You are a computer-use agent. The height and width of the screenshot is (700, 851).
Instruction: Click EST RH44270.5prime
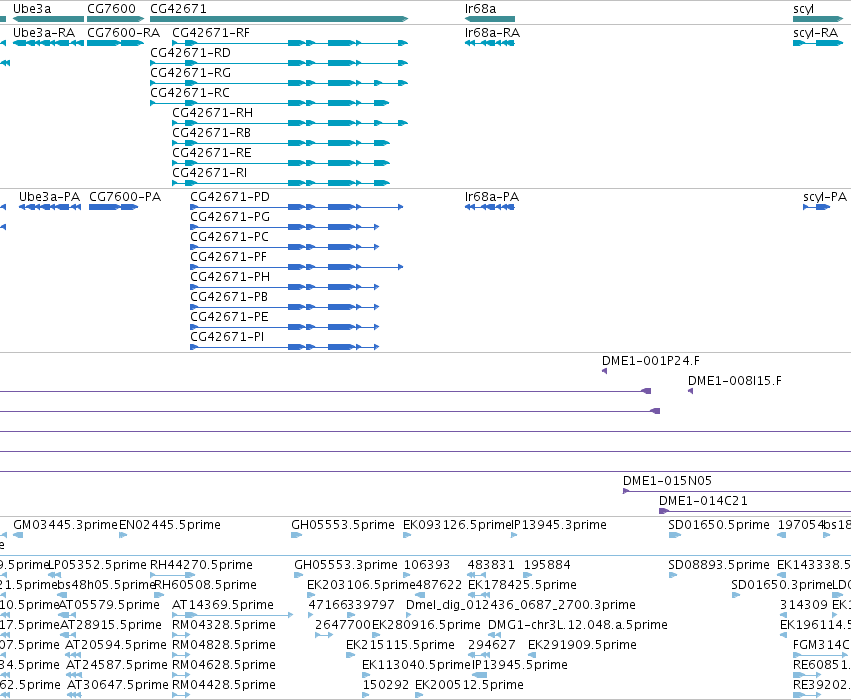pyautogui.click(x=201, y=565)
